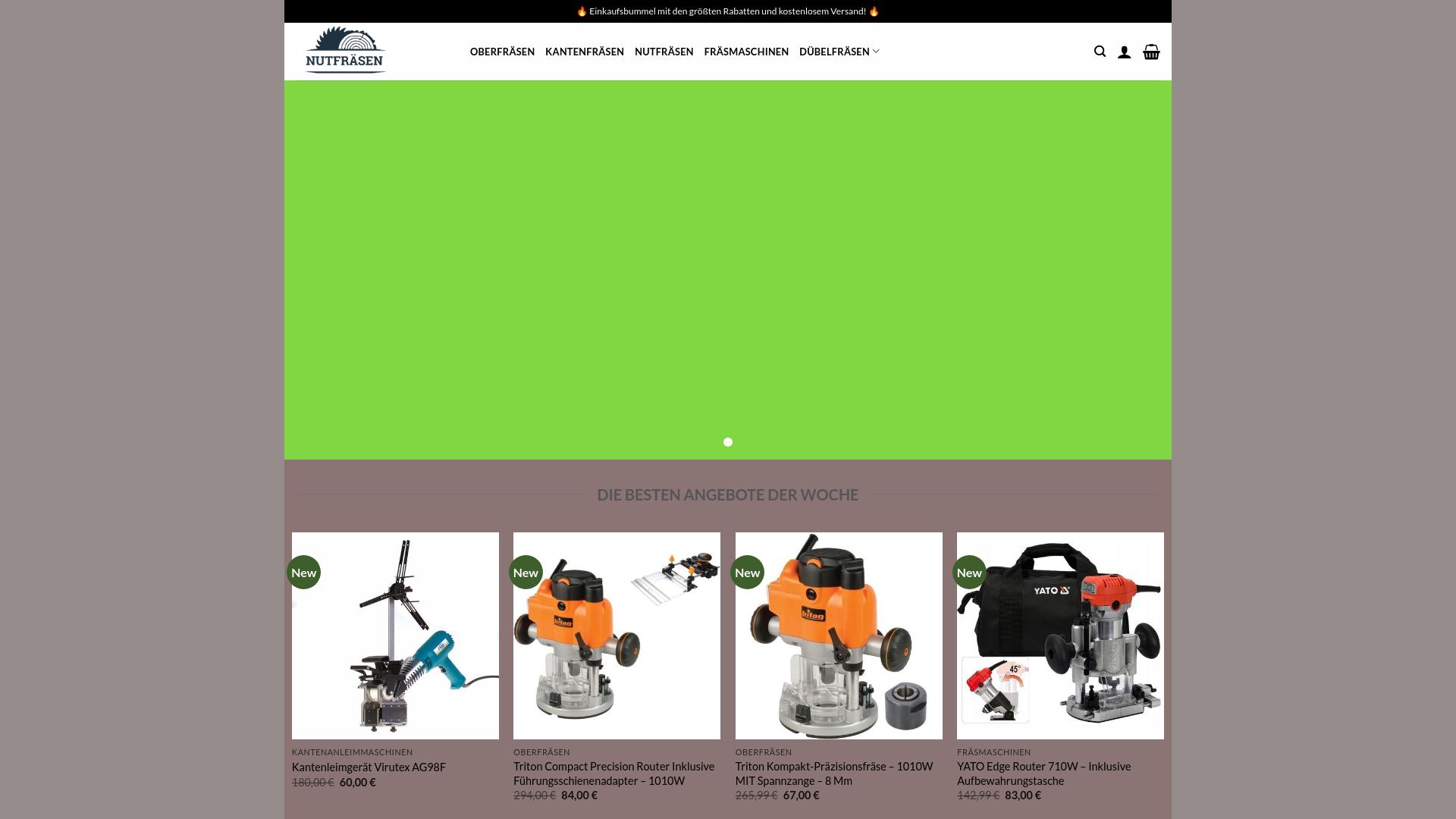This screenshot has width=1456, height=819.
Task: Select the active carousel navigation dot
Action: pyautogui.click(x=727, y=441)
